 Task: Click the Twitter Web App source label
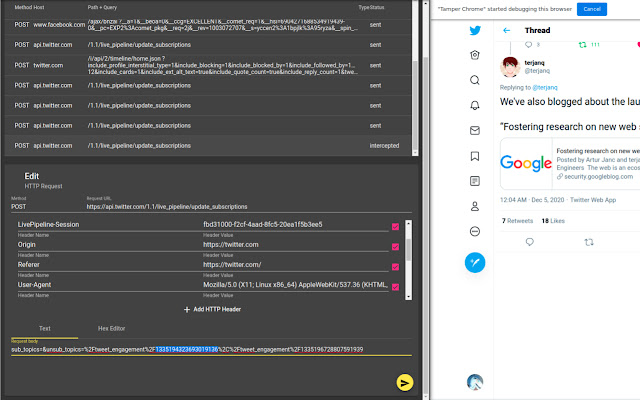pyautogui.click(x=593, y=200)
